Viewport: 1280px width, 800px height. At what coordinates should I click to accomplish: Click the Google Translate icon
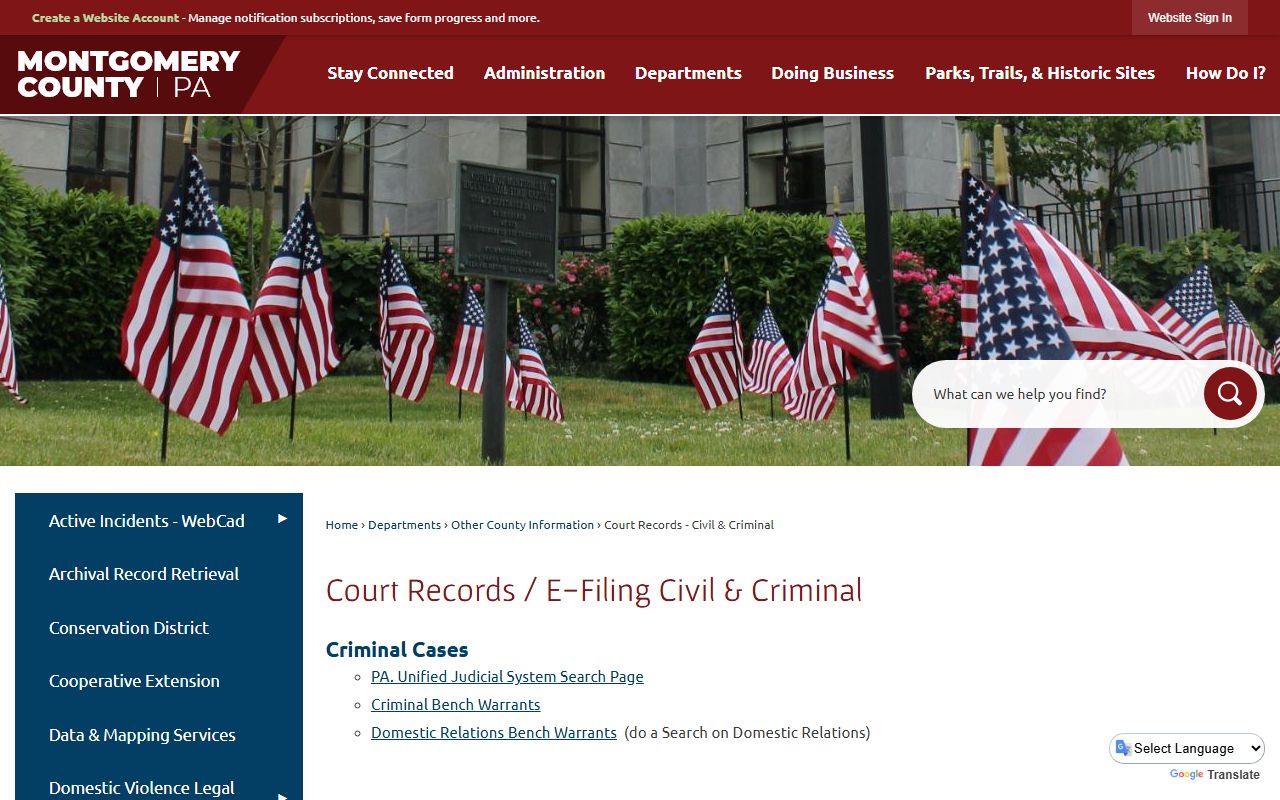tap(1123, 748)
